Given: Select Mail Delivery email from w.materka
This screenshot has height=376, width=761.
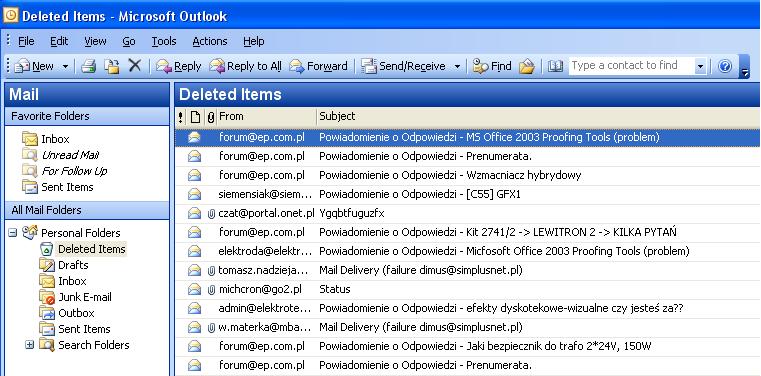Looking at the screenshot, I should tap(468, 327).
